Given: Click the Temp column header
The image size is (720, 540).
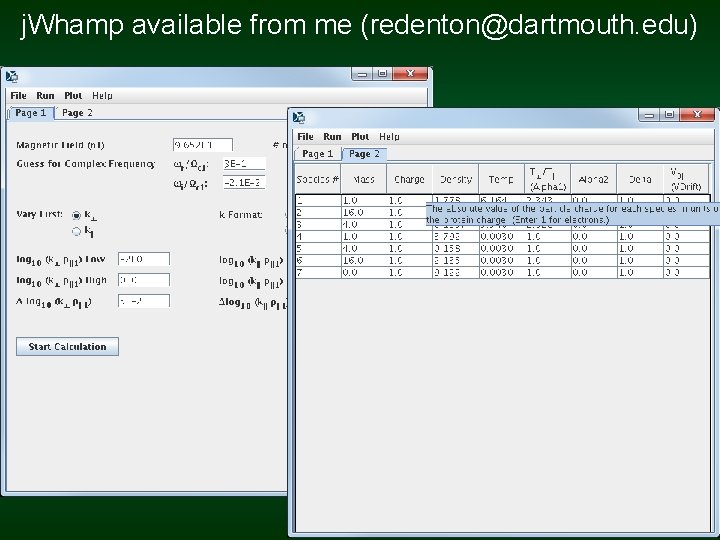Looking at the screenshot, I should [x=501, y=179].
